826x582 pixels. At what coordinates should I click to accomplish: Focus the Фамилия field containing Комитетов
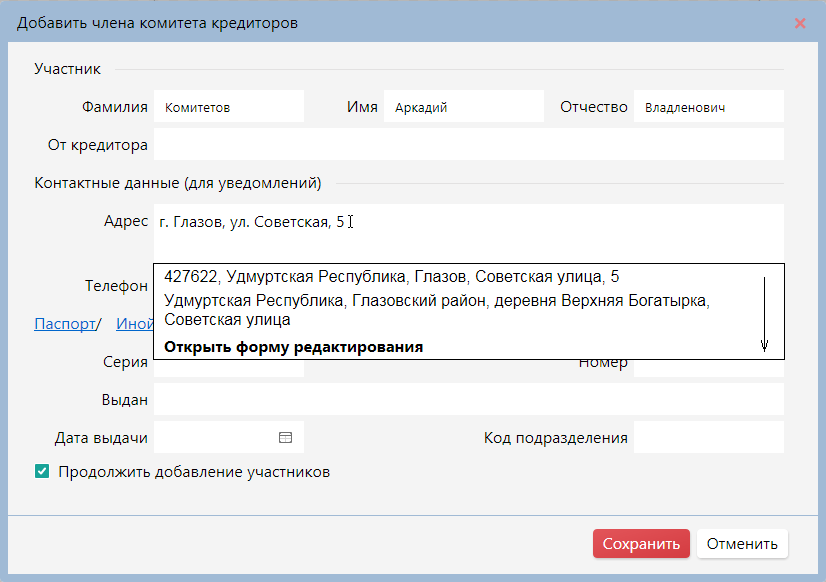[229, 107]
